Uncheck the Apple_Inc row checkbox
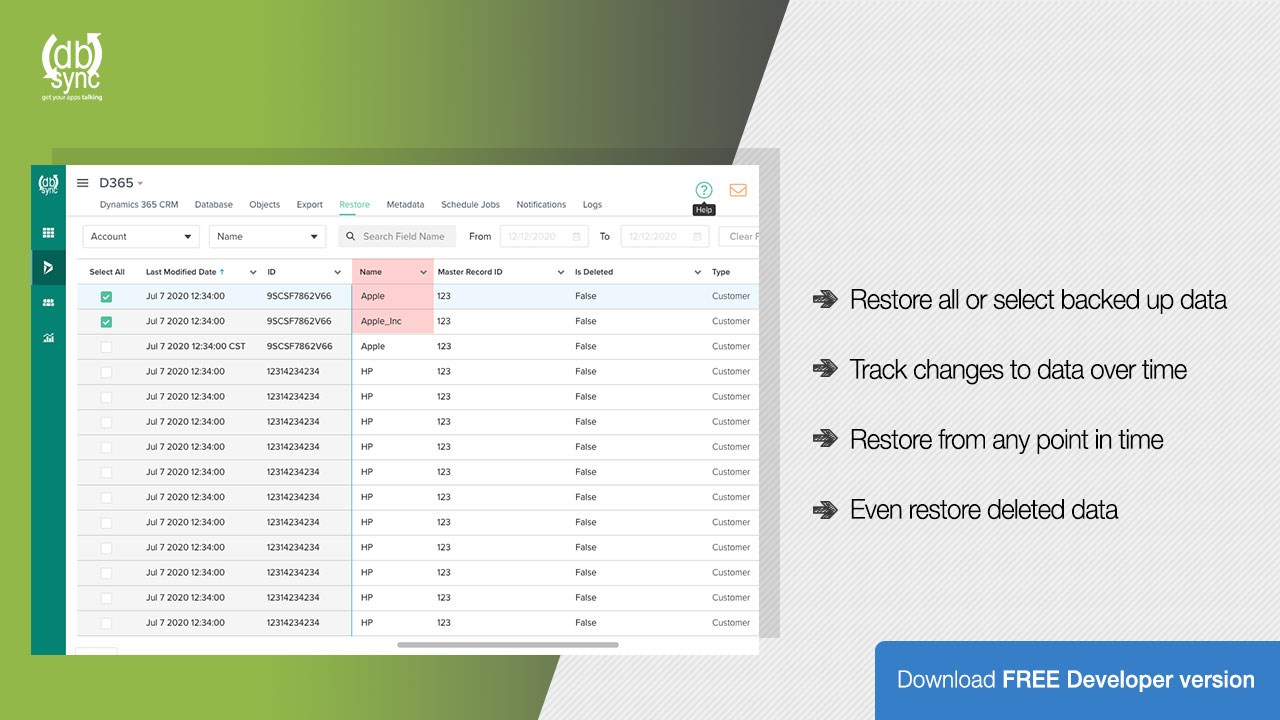The height and width of the screenshot is (720, 1280). pyautogui.click(x=106, y=322)
